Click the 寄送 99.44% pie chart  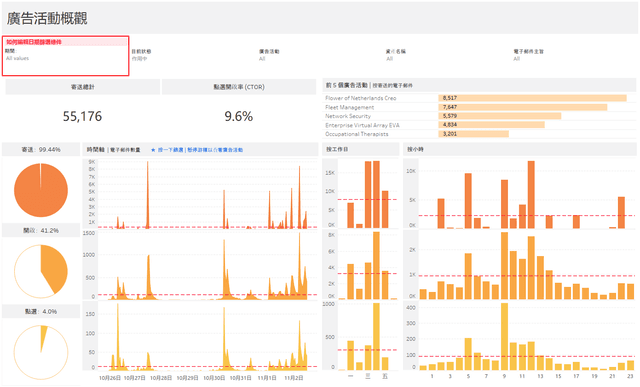click(x=41, y=190)
